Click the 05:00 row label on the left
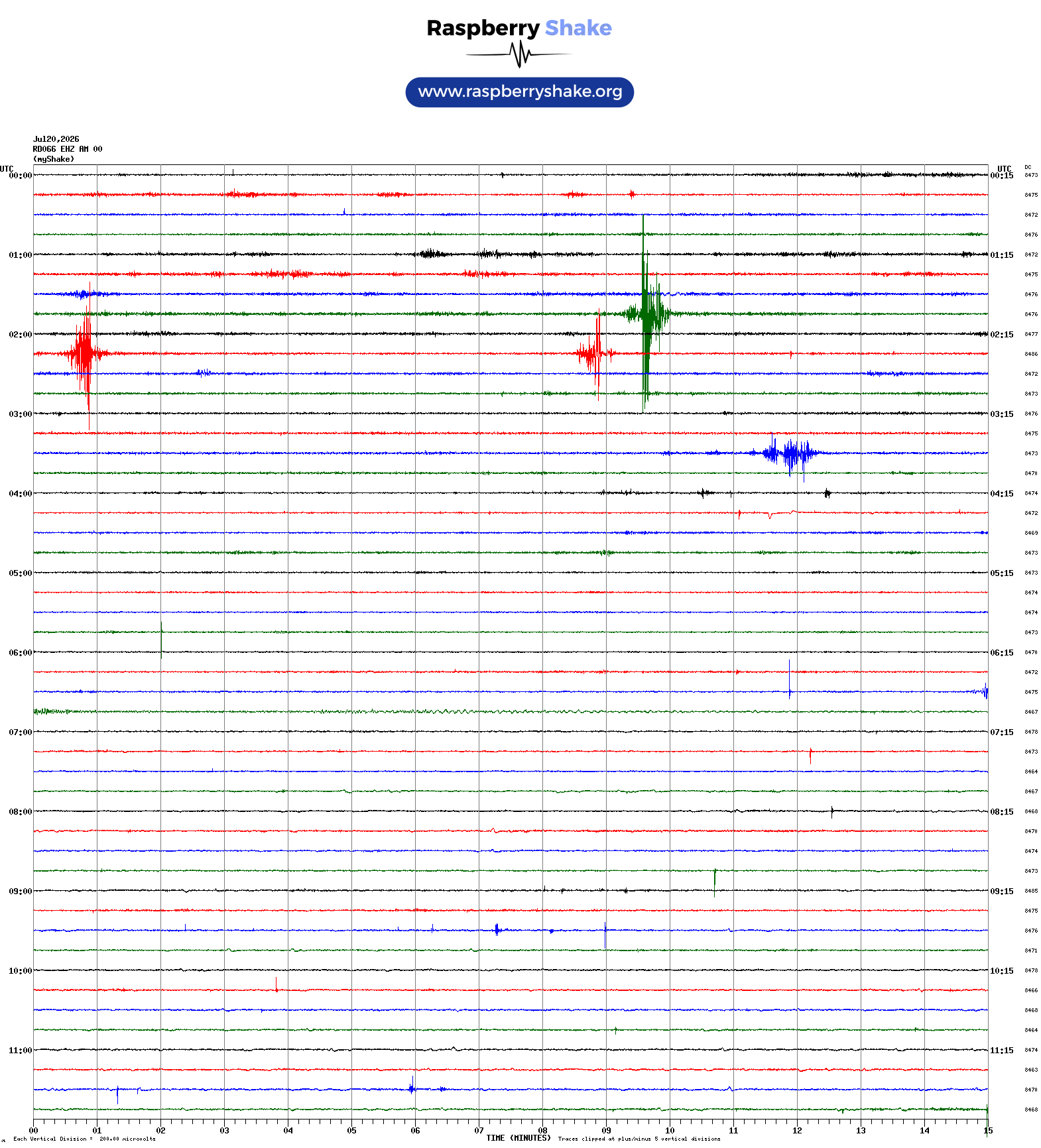This screenshot has height=1148, width=1041. (21, 573)
